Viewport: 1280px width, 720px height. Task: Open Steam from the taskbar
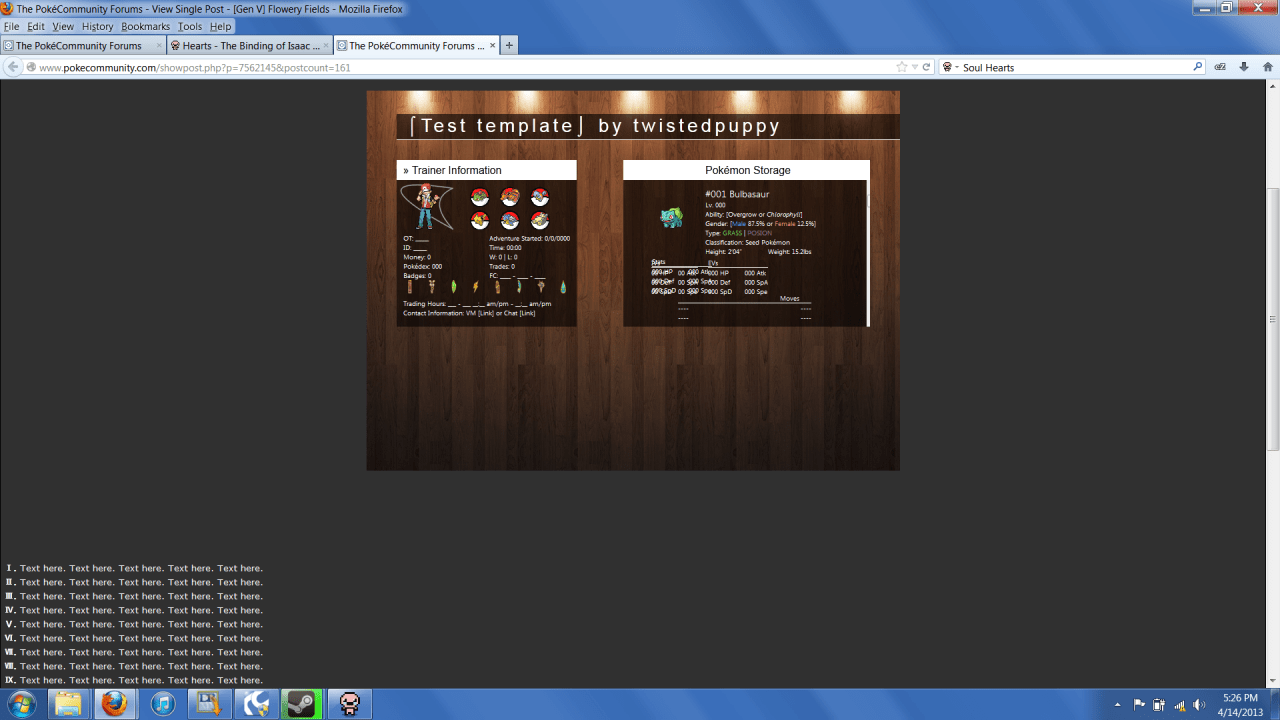pyautogui.click(x=302, y=704)
